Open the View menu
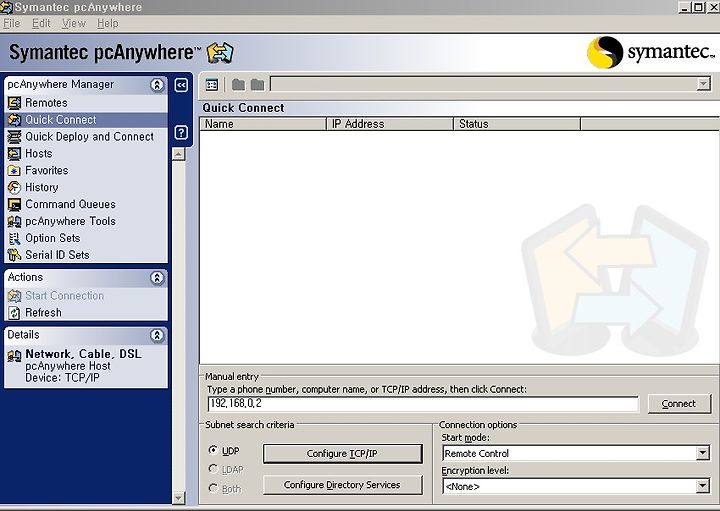Image resolution: width=720 pixels, height=511 pixels. 74,23
